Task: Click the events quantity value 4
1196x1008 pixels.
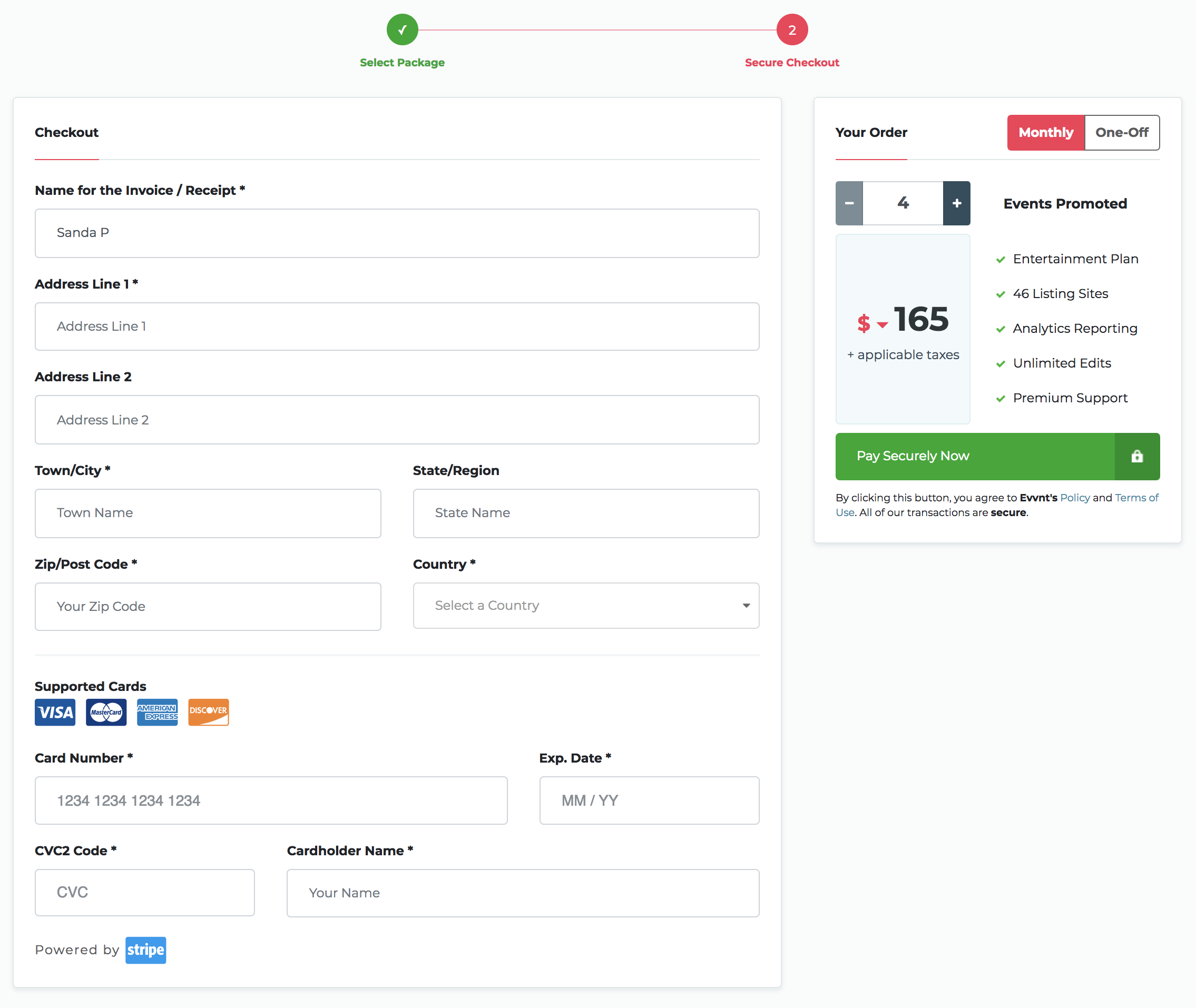Action: (903, 203)
